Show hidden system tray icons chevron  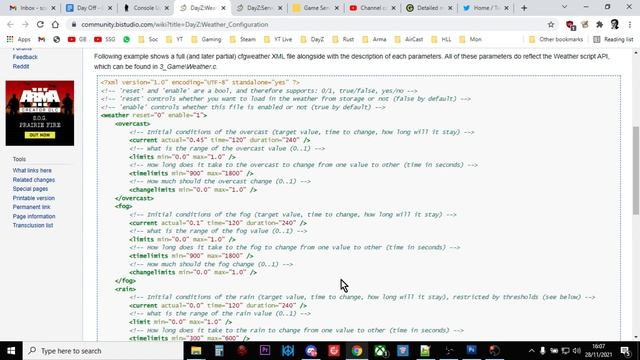pyautogui.click(x=531, y=351)
